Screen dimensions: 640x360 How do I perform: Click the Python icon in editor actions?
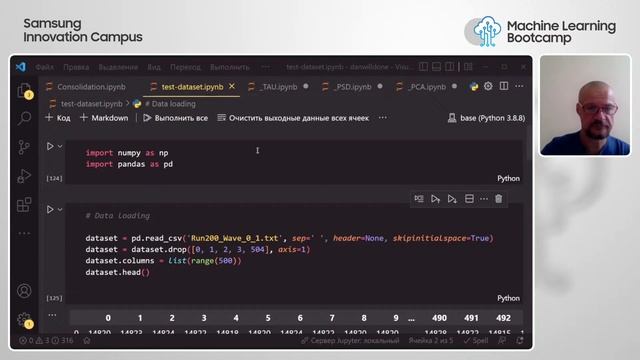[473, 87]
